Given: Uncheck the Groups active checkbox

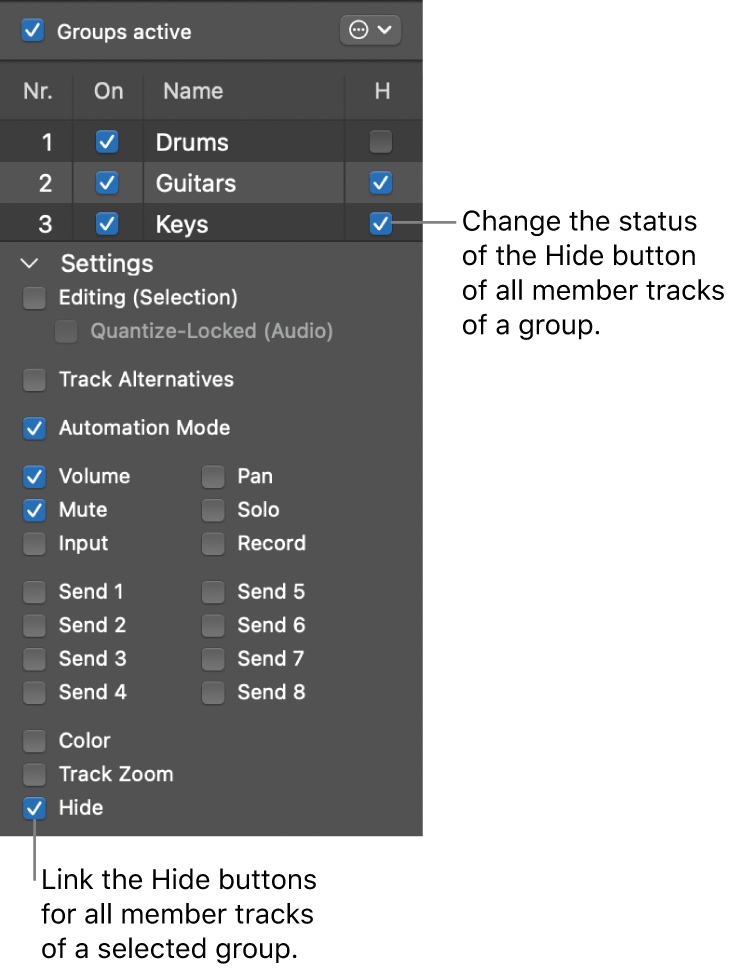Looking at the screenshot, I should coord(32,30).
